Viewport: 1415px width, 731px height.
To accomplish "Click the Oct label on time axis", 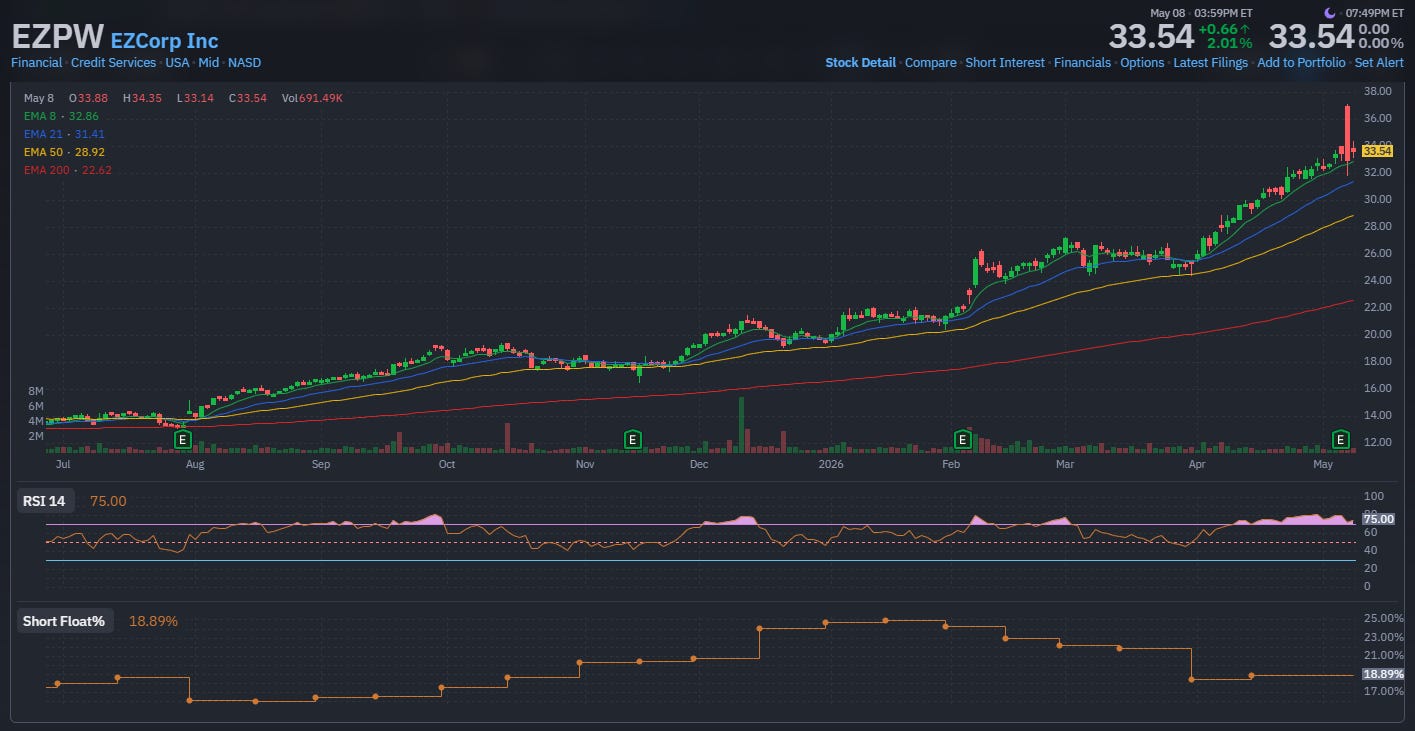I will pos(447,465).
